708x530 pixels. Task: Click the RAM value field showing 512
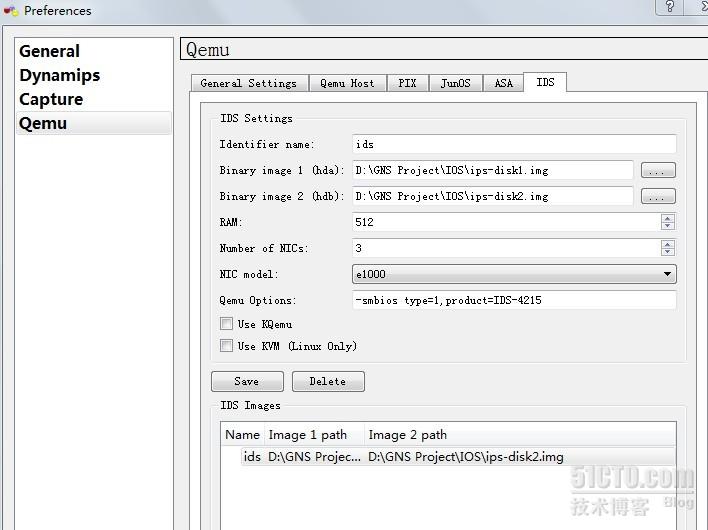pos(506,222)
